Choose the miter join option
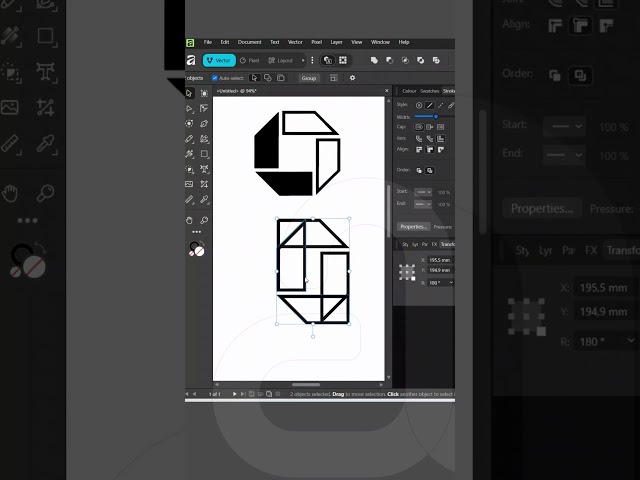 click(440, 139)
